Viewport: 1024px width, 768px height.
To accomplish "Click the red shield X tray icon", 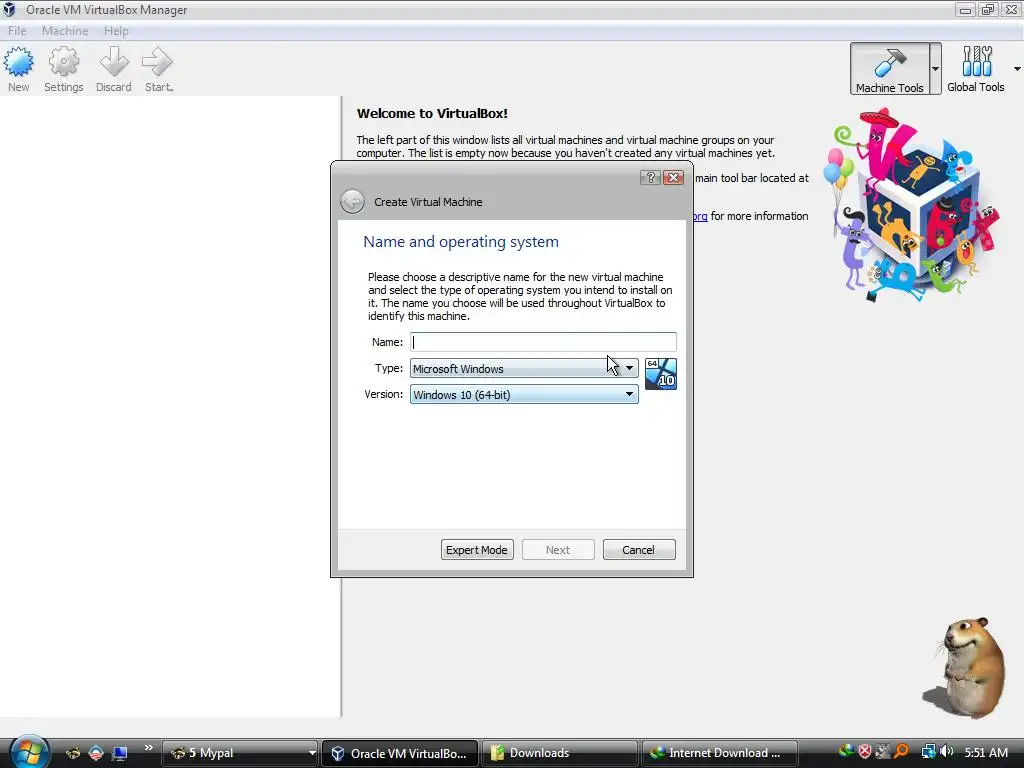I will coord(865,752).
